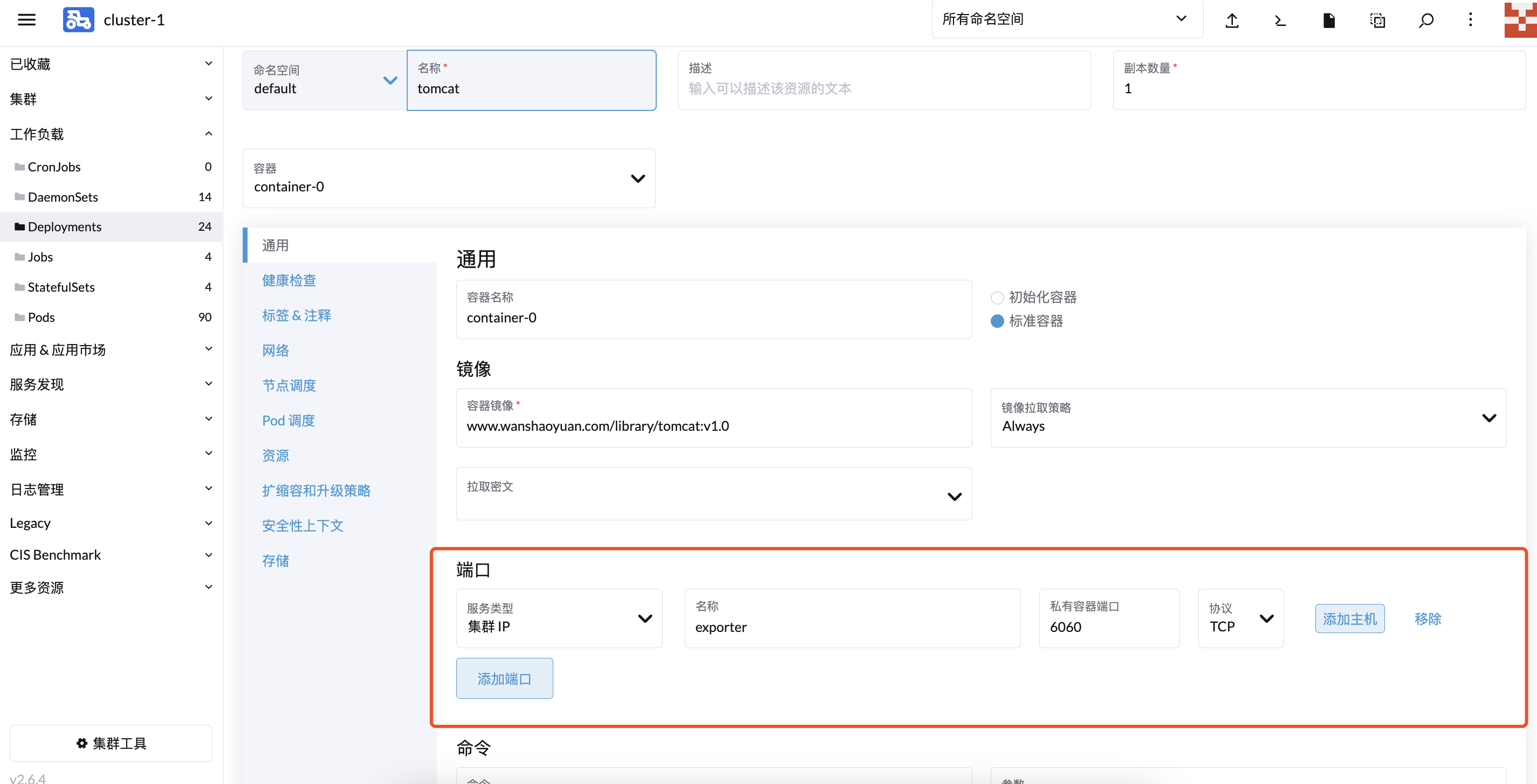Open the documentation file icon in header
The width and height of the screenshot is (1537, 784).
pyautogui.click(x=1329, y=20)
